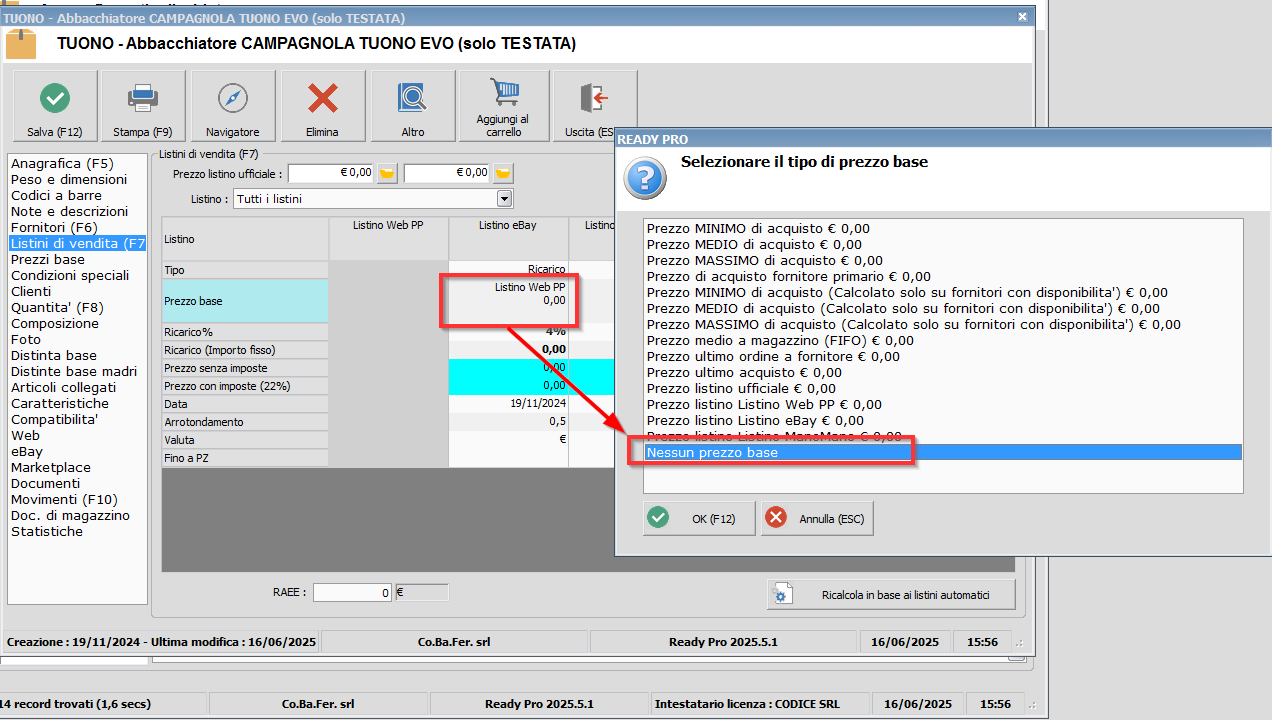Open the Statistiche section

coord(47,531)
